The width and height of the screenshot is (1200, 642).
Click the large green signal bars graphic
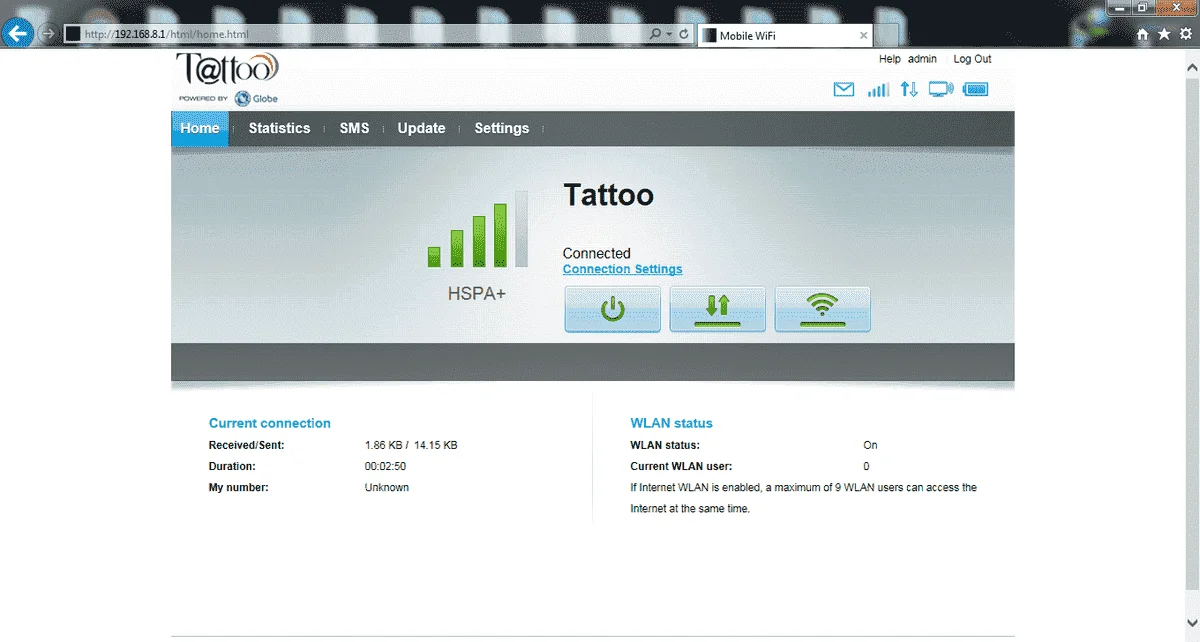[x=478, y=229]
